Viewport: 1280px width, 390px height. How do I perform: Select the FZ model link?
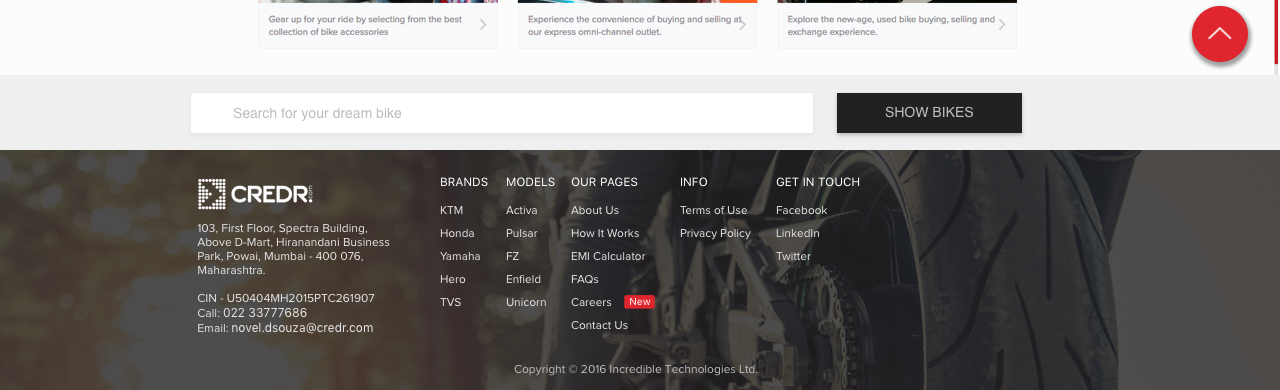[x=513, y=256]
